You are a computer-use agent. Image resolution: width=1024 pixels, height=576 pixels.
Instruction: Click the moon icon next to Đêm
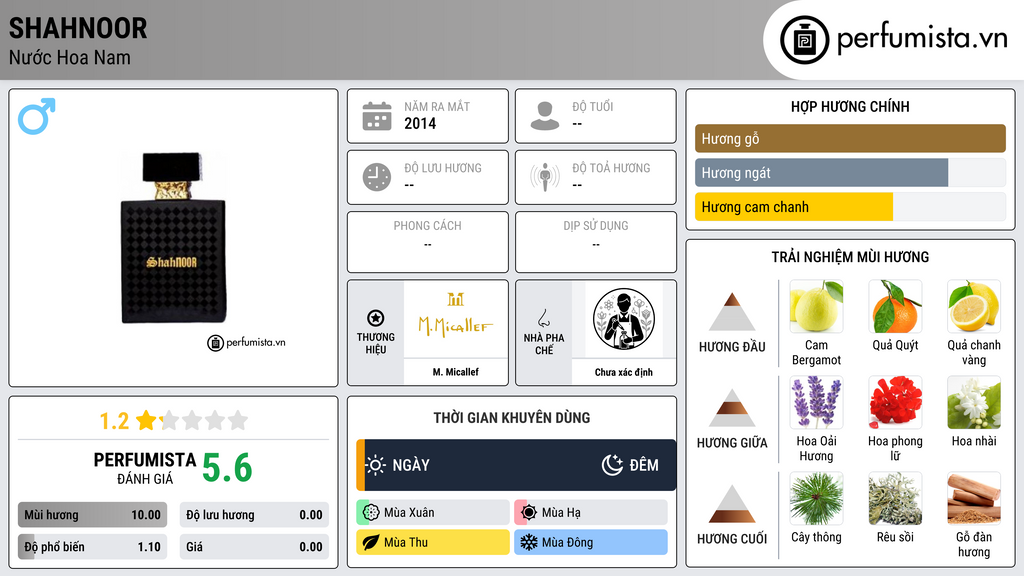[x=612, y=465]
